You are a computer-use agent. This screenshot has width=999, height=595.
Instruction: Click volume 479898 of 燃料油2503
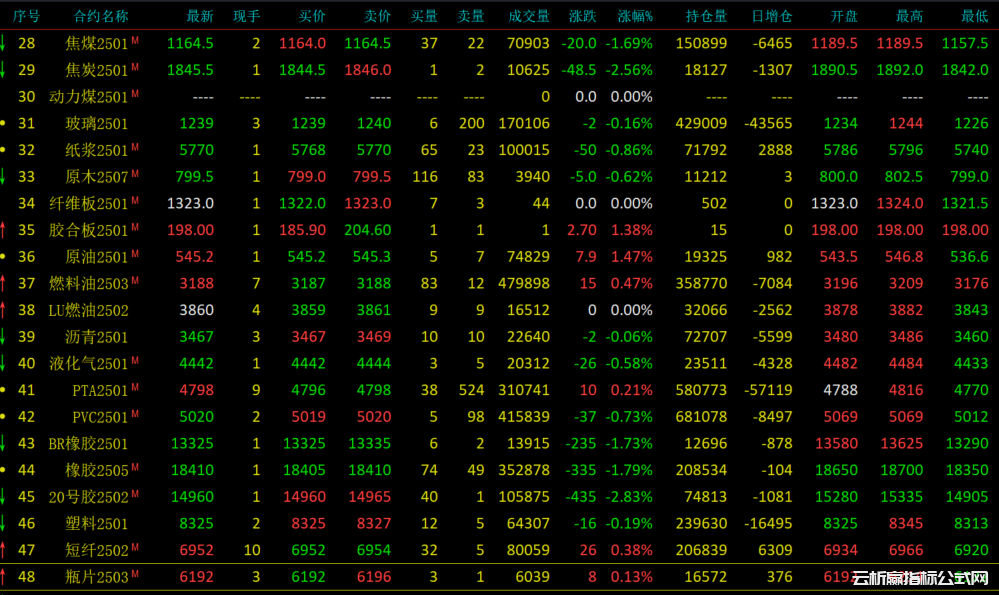click(x=524, y=283)
